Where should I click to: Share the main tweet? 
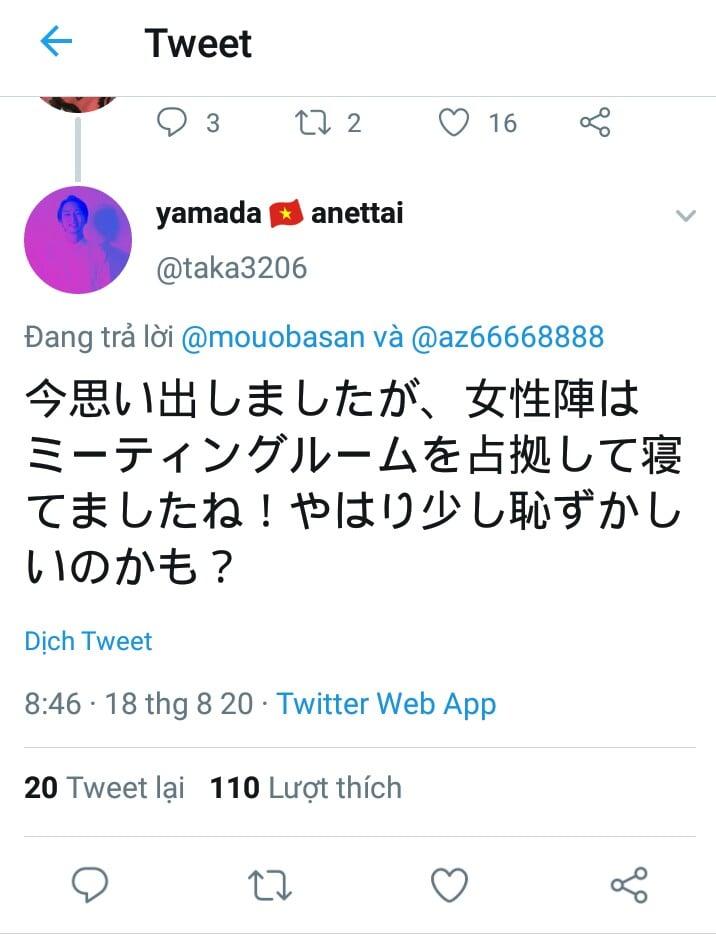point(628,885)
